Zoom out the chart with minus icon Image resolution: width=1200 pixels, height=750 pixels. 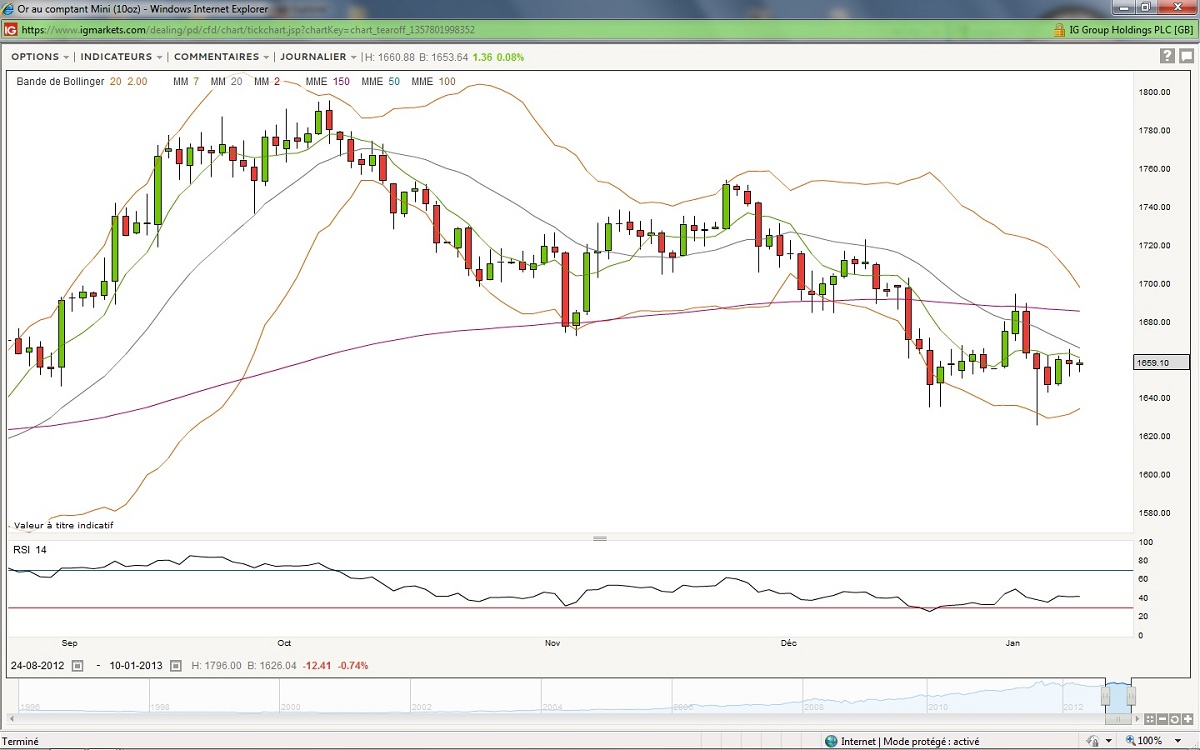pyautogui.click(x=1164, y=718)
